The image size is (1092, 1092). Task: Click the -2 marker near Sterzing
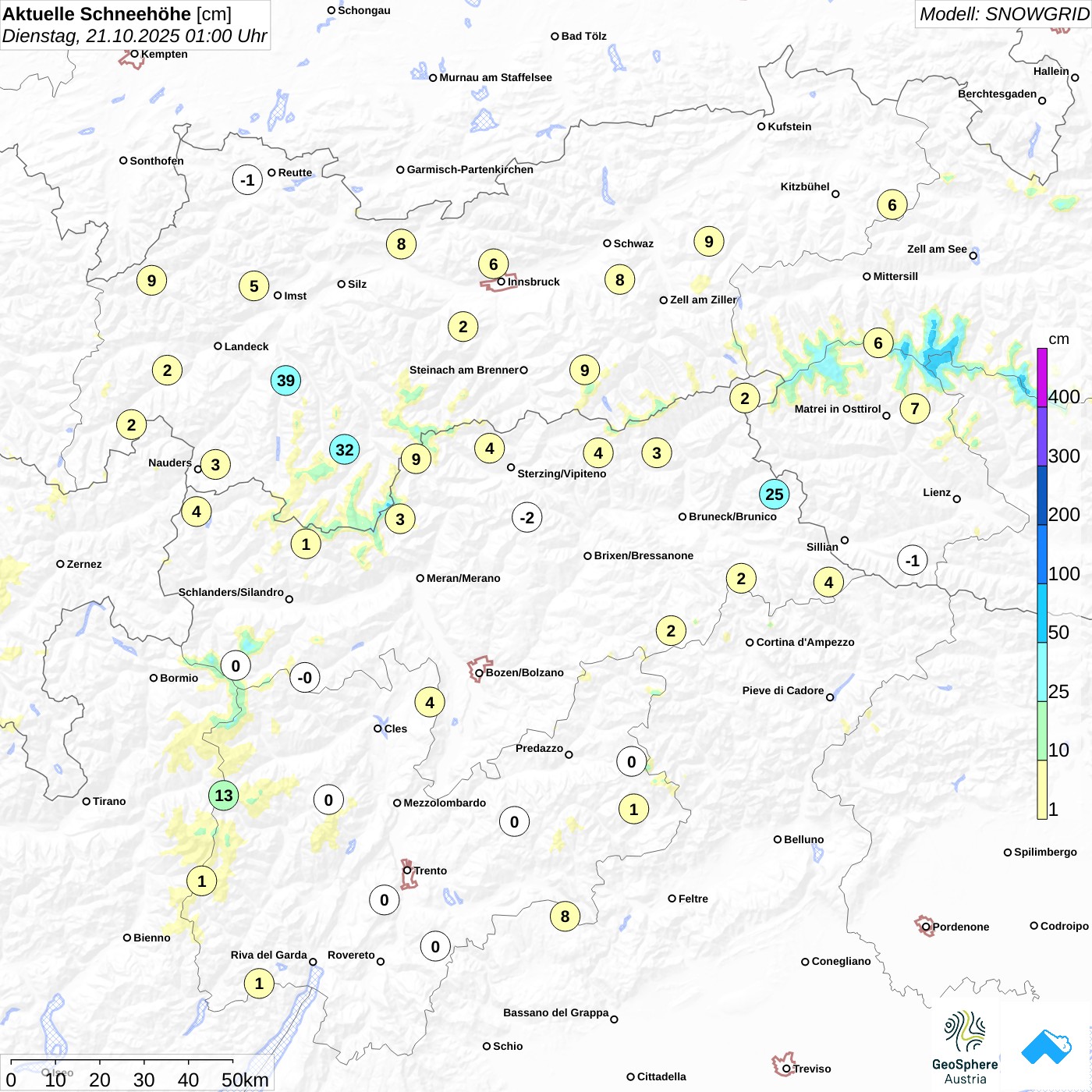click(527, 517)
